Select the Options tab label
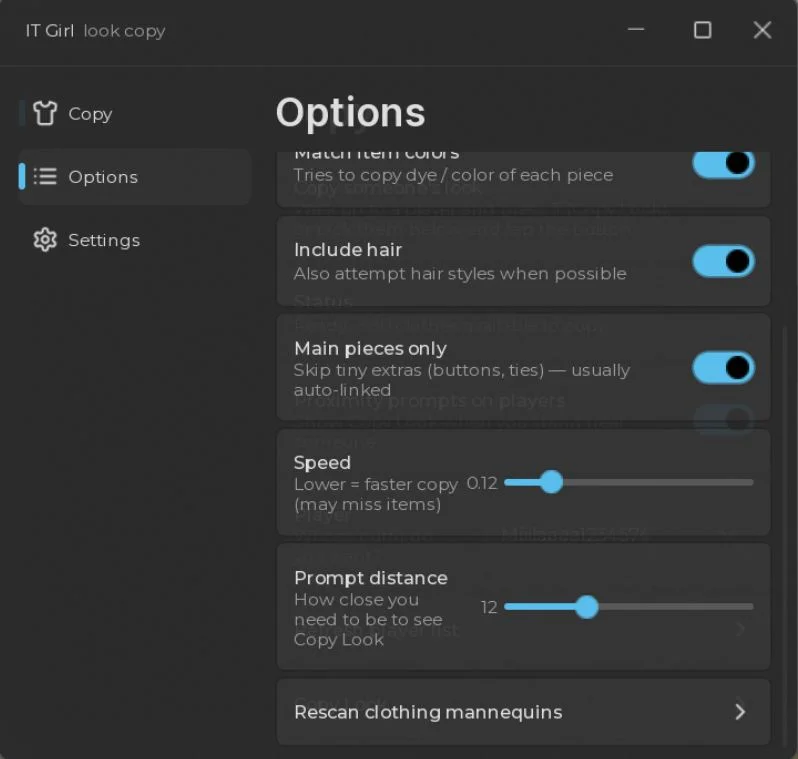The image size is (798, 759). 103,177
